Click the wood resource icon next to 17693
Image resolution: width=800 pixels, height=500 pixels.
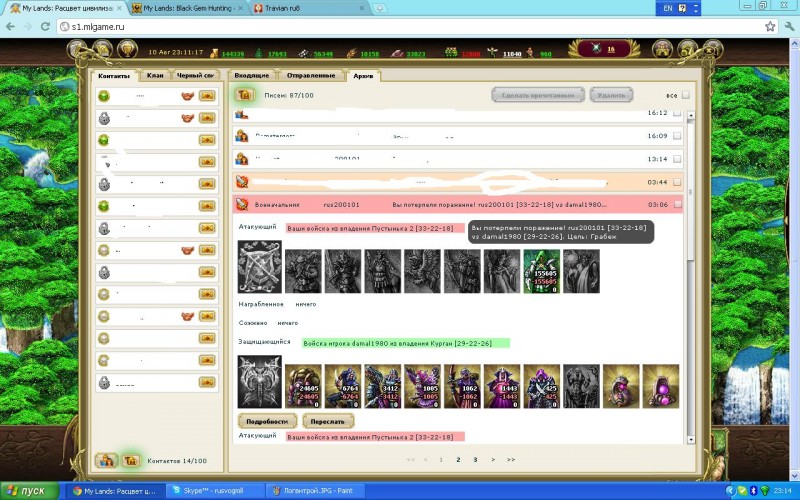[259, 53]
